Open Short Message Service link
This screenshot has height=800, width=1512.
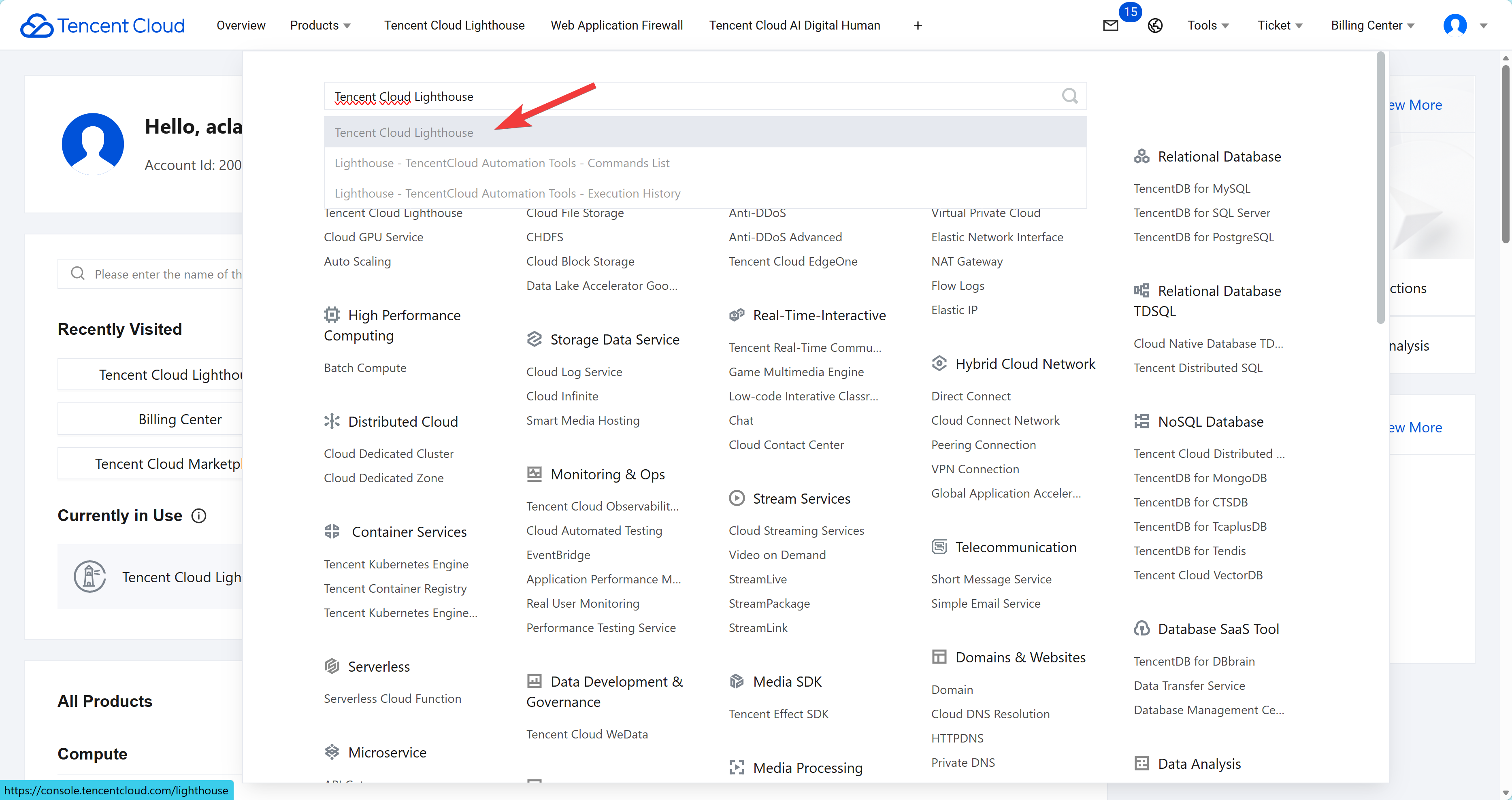[x=991, y=579]
